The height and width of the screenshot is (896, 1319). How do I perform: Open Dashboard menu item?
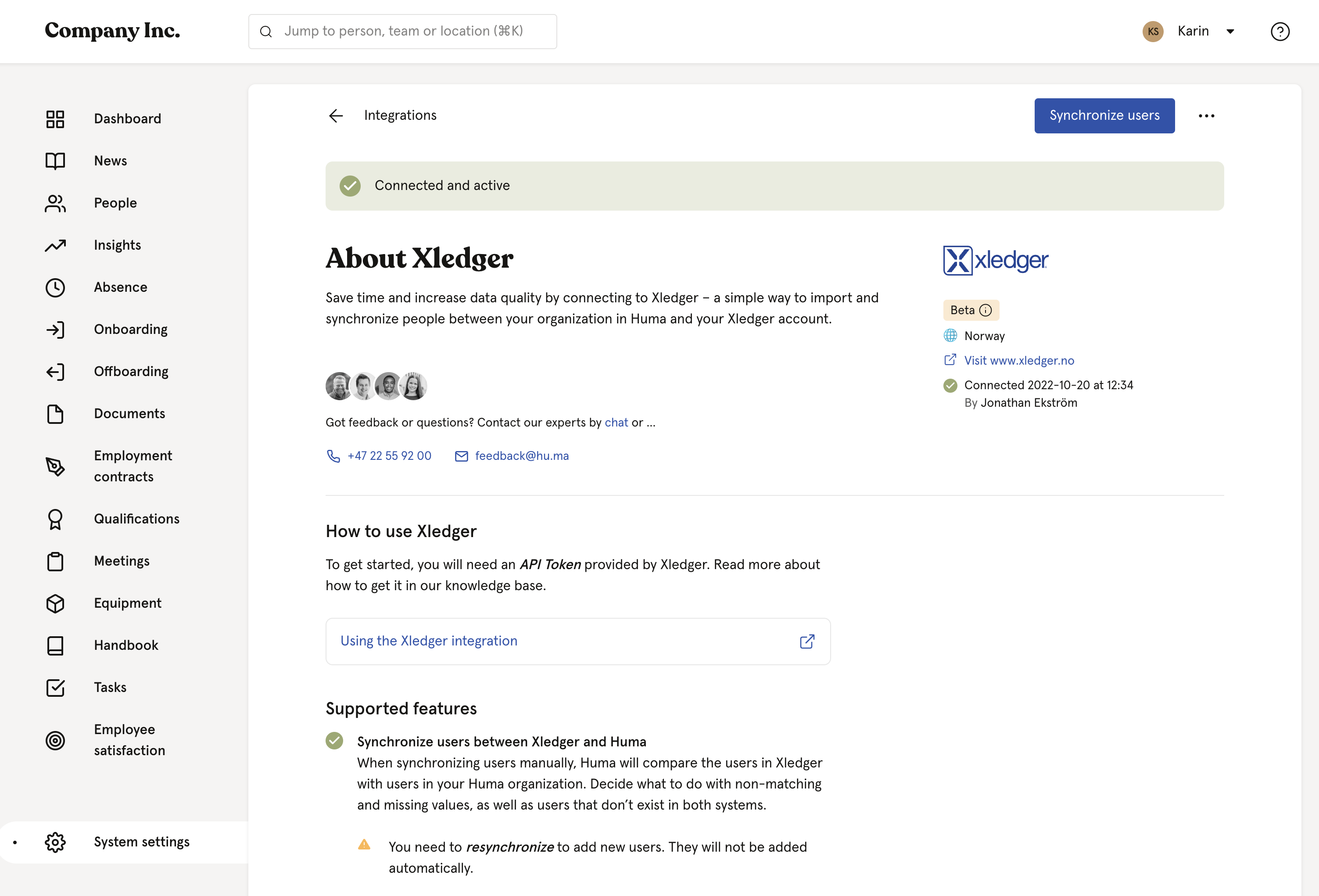(x=128, y=119)
